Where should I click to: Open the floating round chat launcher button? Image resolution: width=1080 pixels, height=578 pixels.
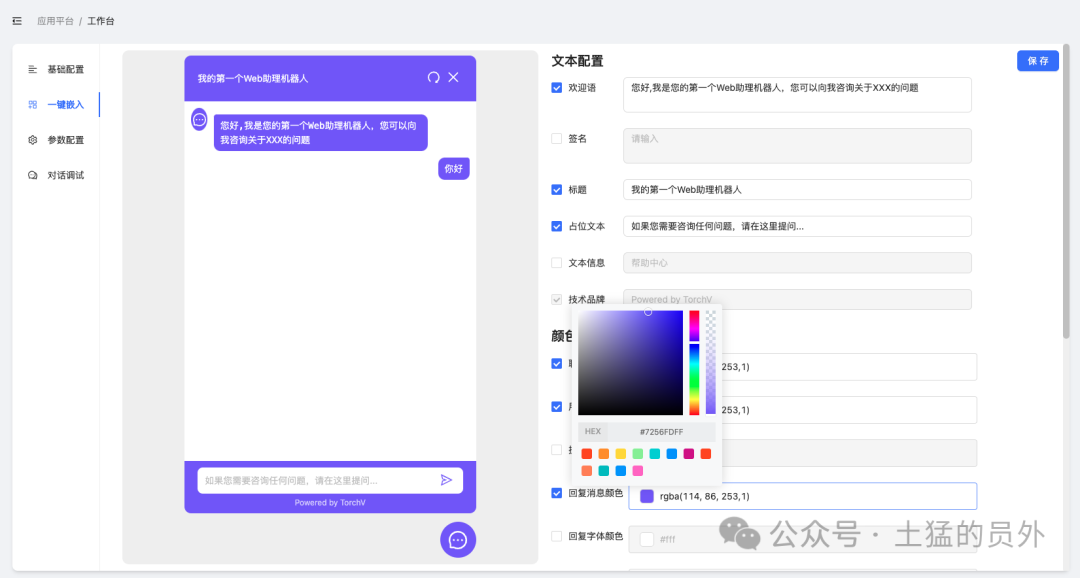[x=458, y=540]
